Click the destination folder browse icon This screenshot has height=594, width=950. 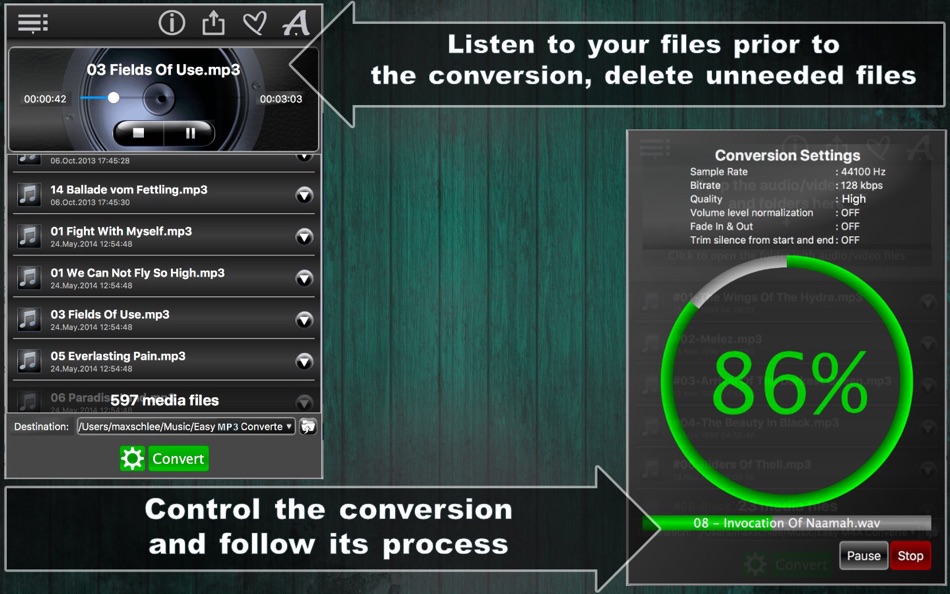tap(307, 426)
